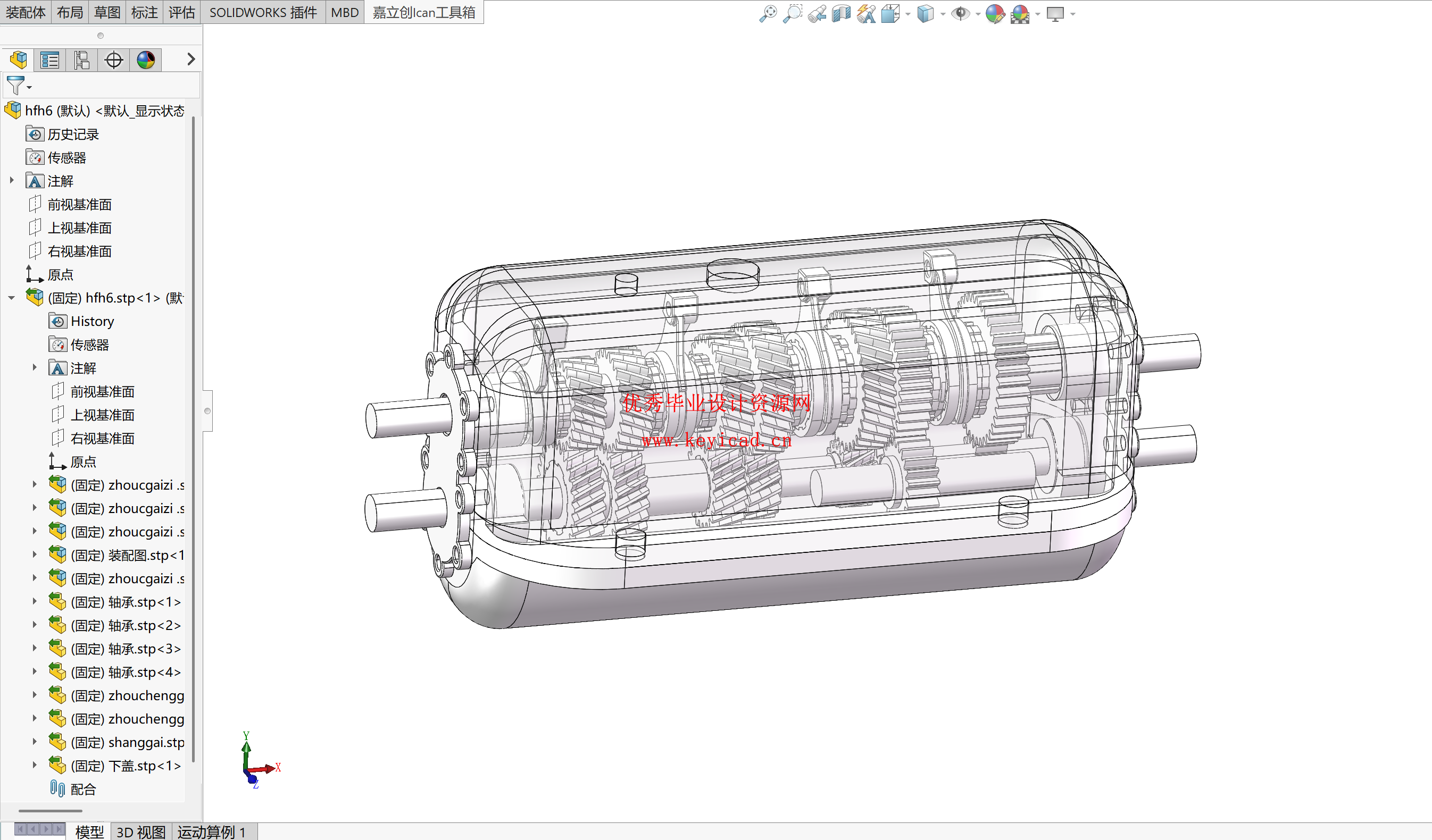Viewport: 1432px width, 840px height.
Task: Open the DimXpertManager crosshair tab
Action: (114, 60)
